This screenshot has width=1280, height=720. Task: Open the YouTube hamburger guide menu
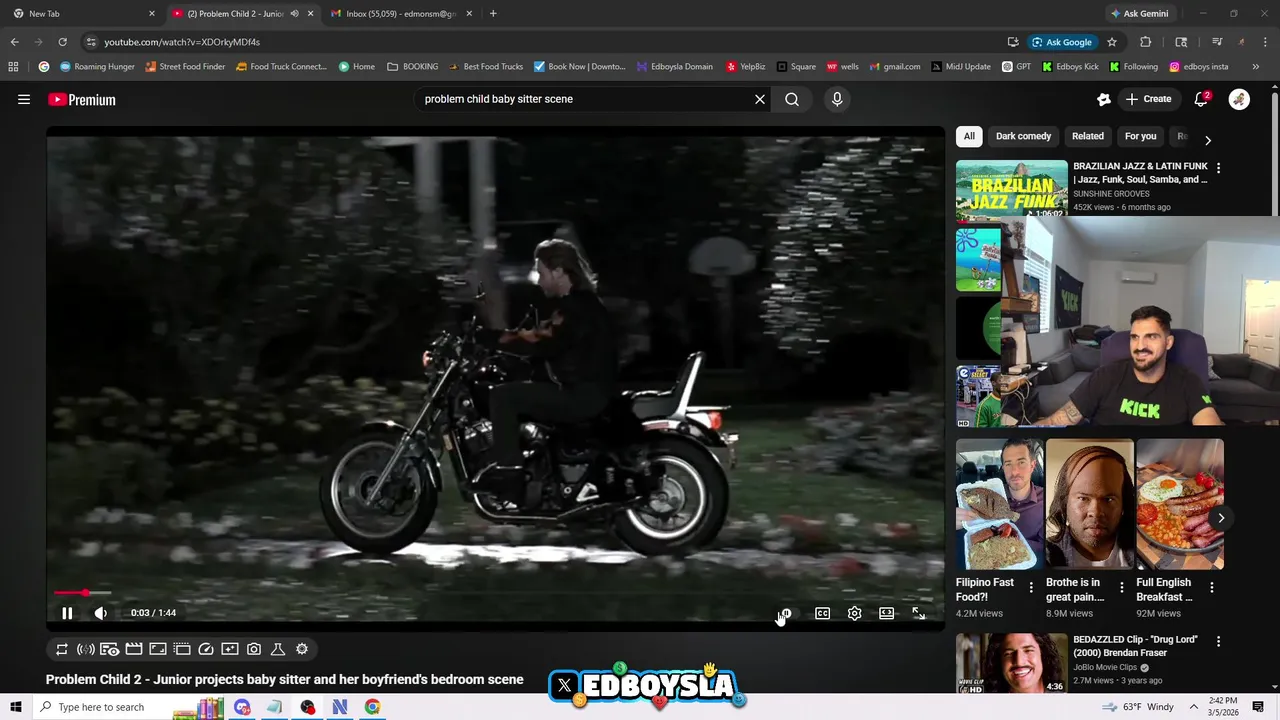click(x=24, y=99)
